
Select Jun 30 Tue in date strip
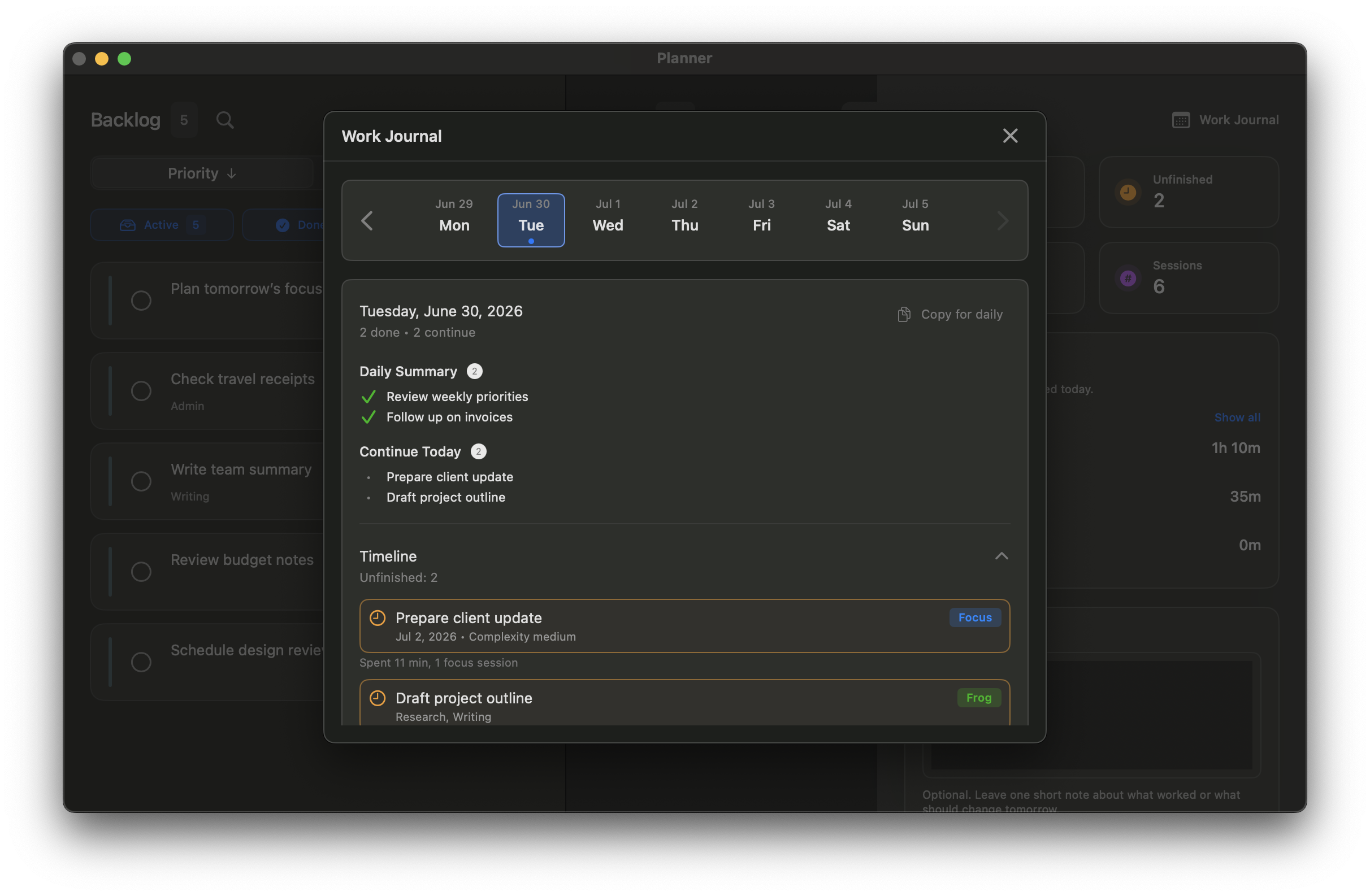[x=531, y=220]
